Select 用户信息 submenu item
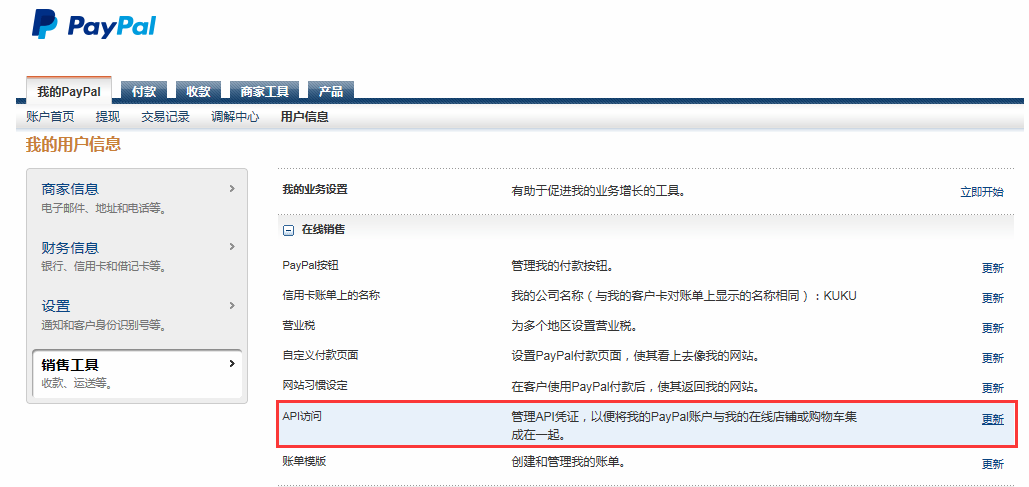Image resolution: width=1029 pixels, height=487 pixels. pos(304,117)
